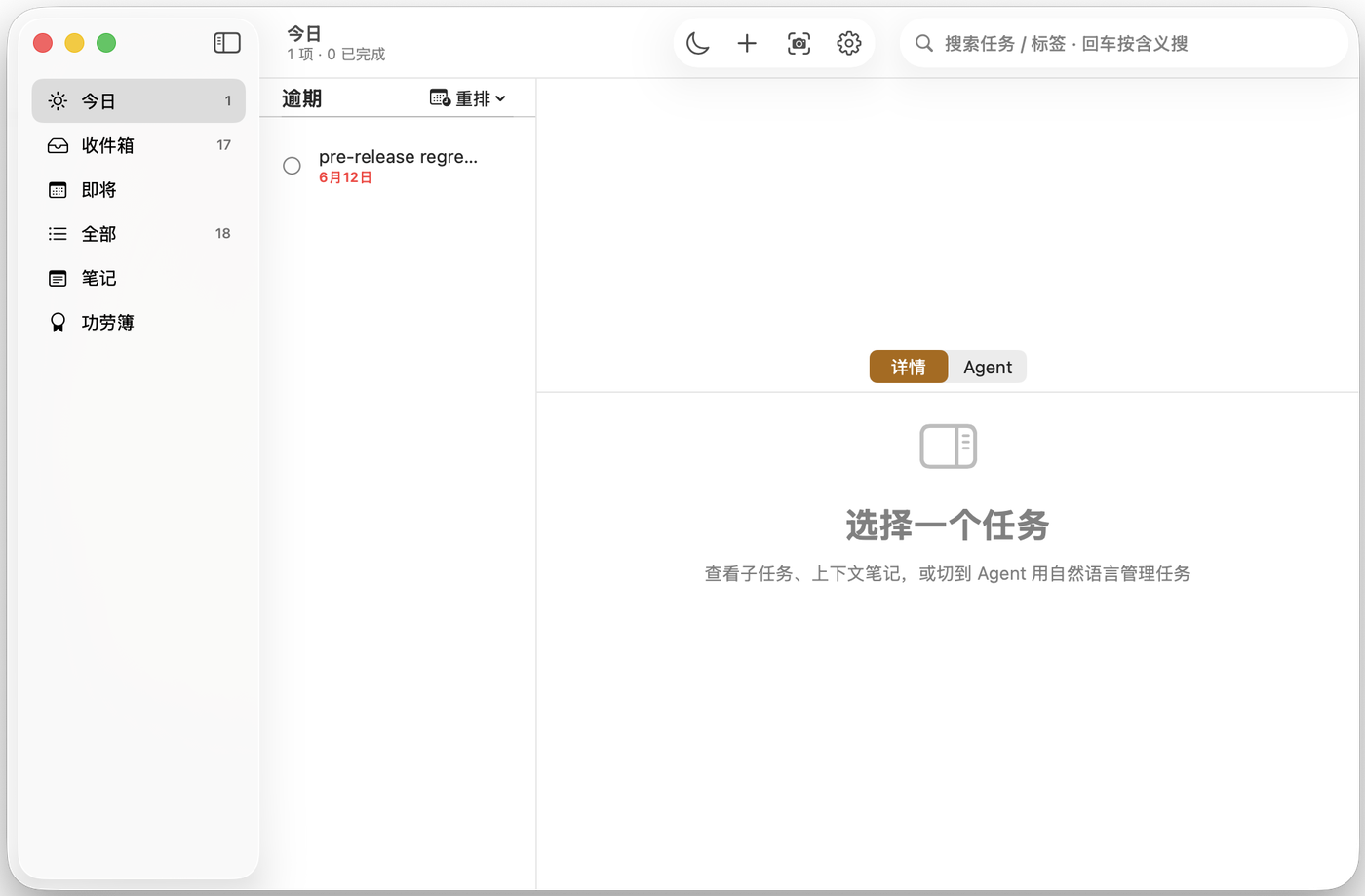This screenshot has height=896, width=1365.
Task: Go to 即将 upcoming view
Action: (138, 190)
